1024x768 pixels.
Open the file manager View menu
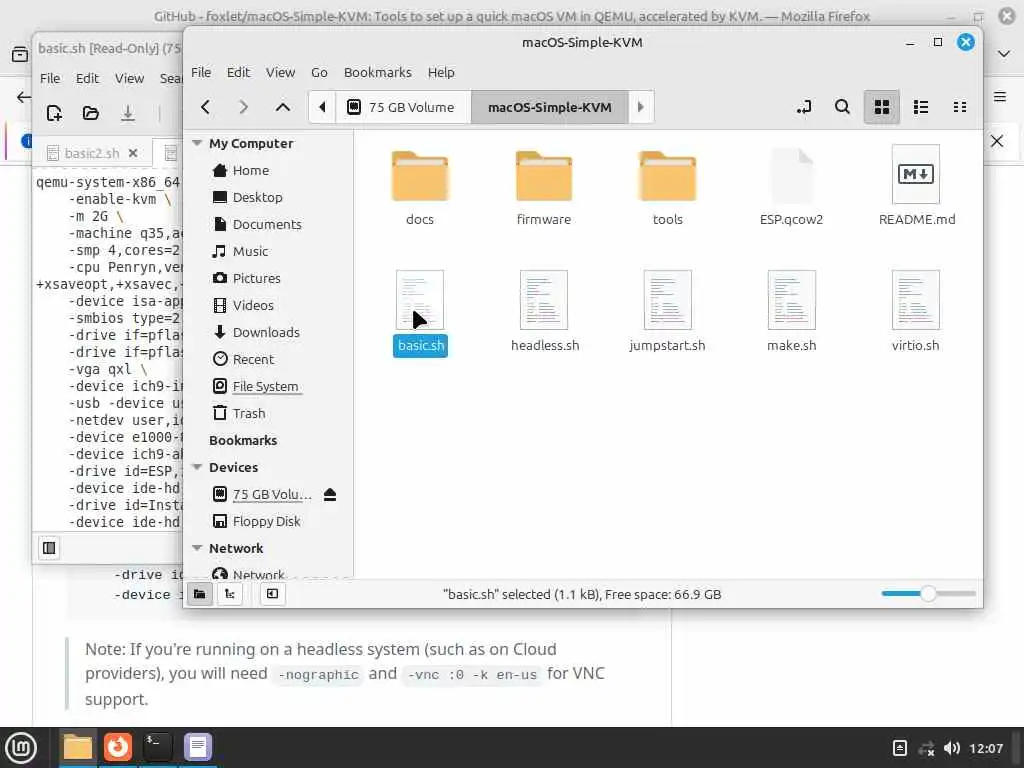coord(280,72)
